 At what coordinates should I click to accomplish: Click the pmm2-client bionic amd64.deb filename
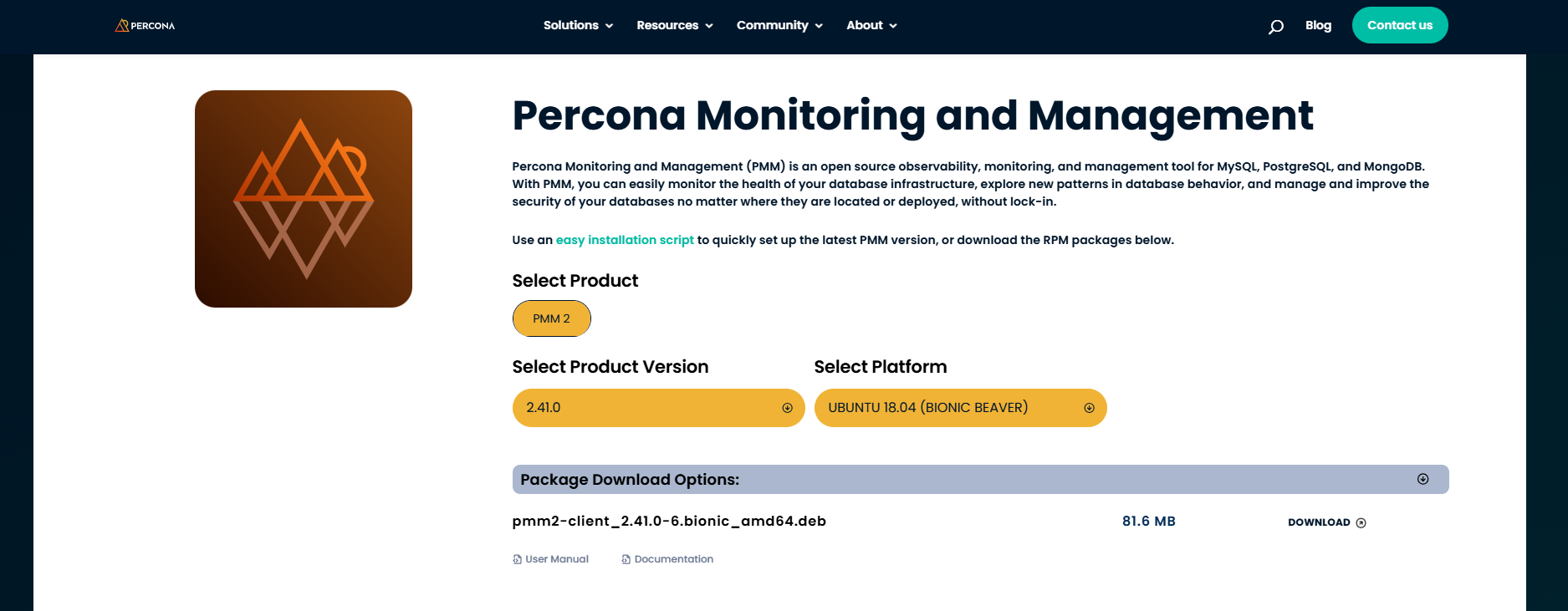tap(669, 522)
